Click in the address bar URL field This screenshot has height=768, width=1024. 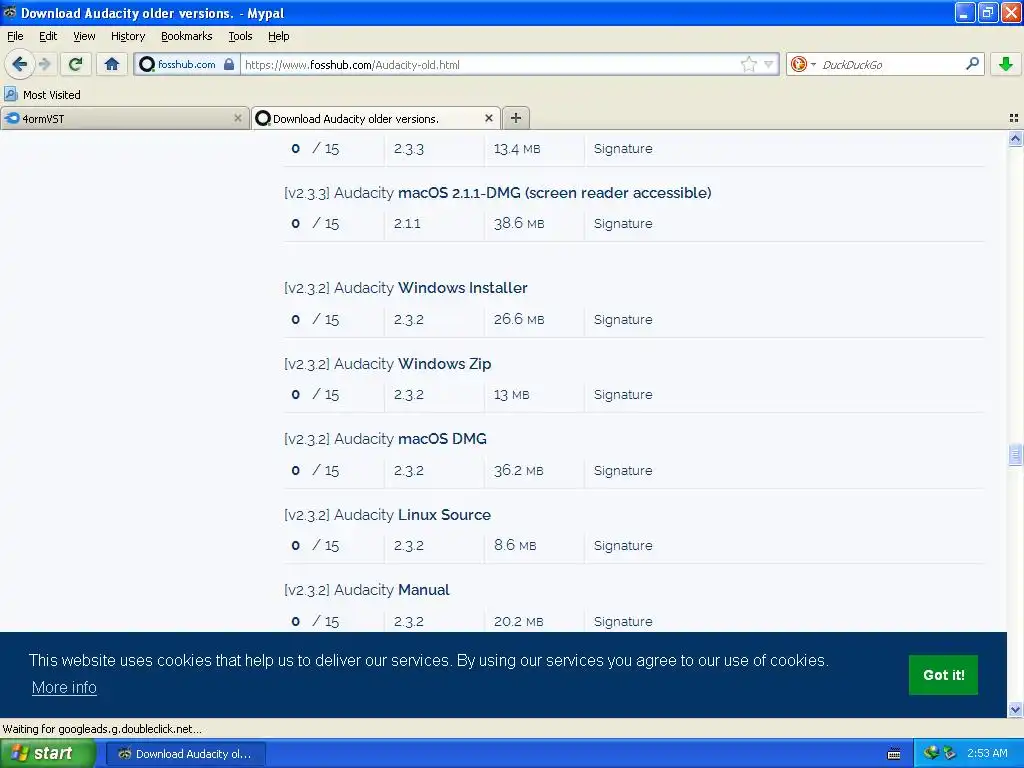coord(490,65)
